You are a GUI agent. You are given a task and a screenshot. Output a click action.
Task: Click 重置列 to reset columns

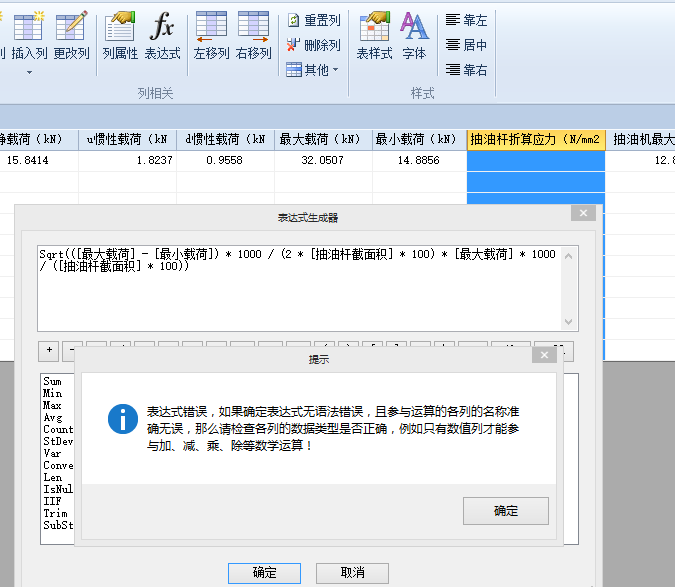[x=313, y=20]
